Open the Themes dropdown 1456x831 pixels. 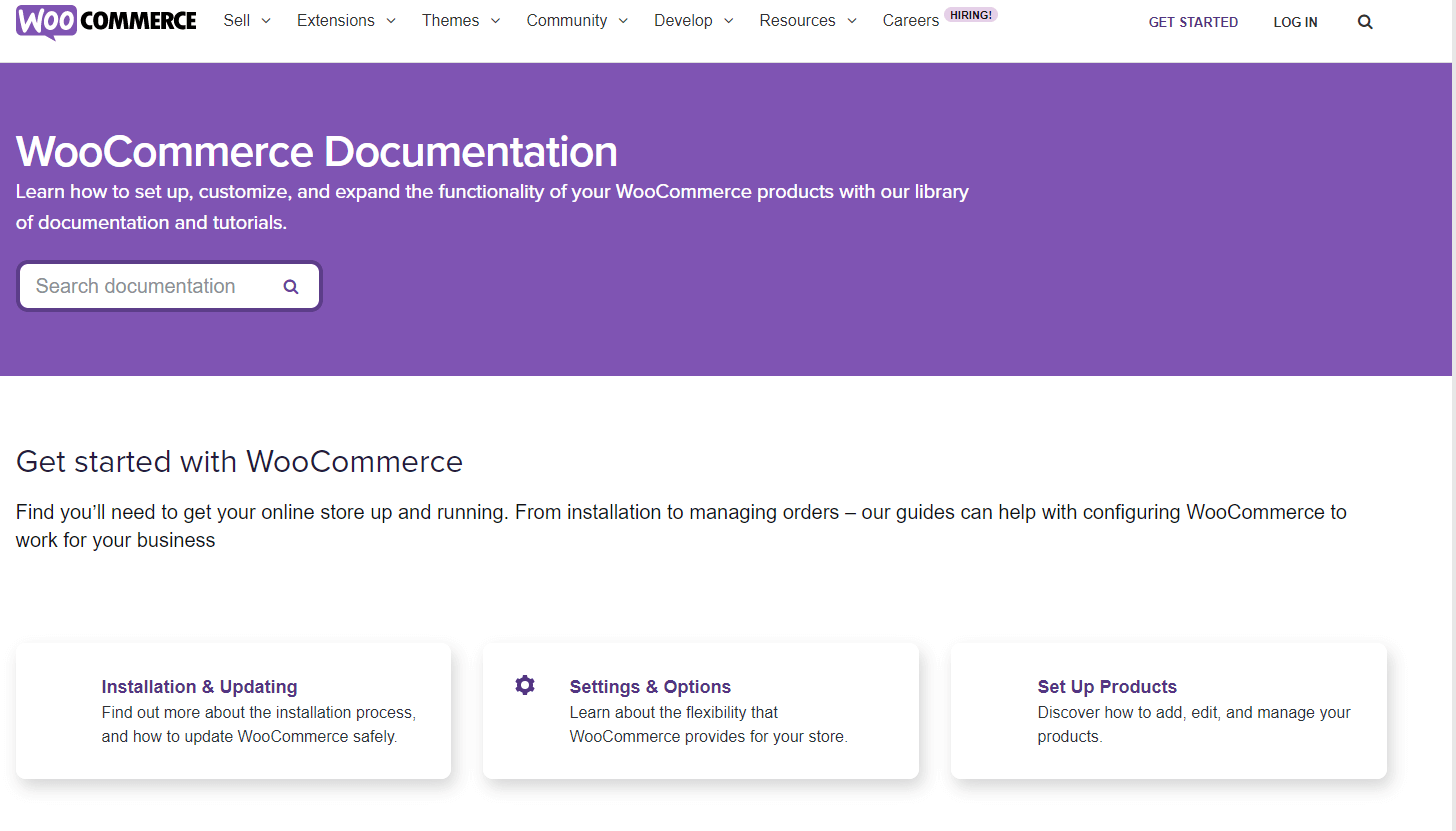460,21
